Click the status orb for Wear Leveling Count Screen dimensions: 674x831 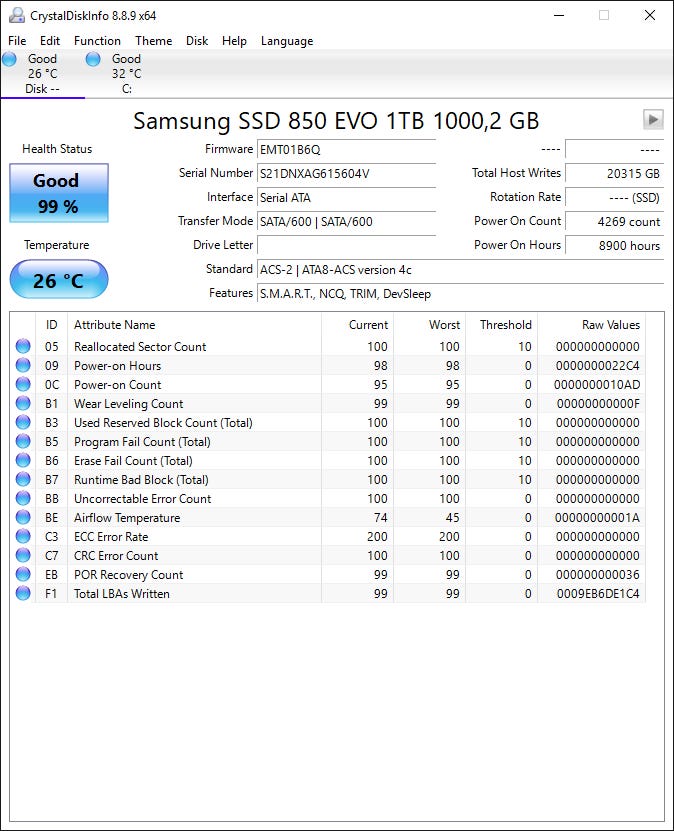pyautogui.click(x=23, y=403)
